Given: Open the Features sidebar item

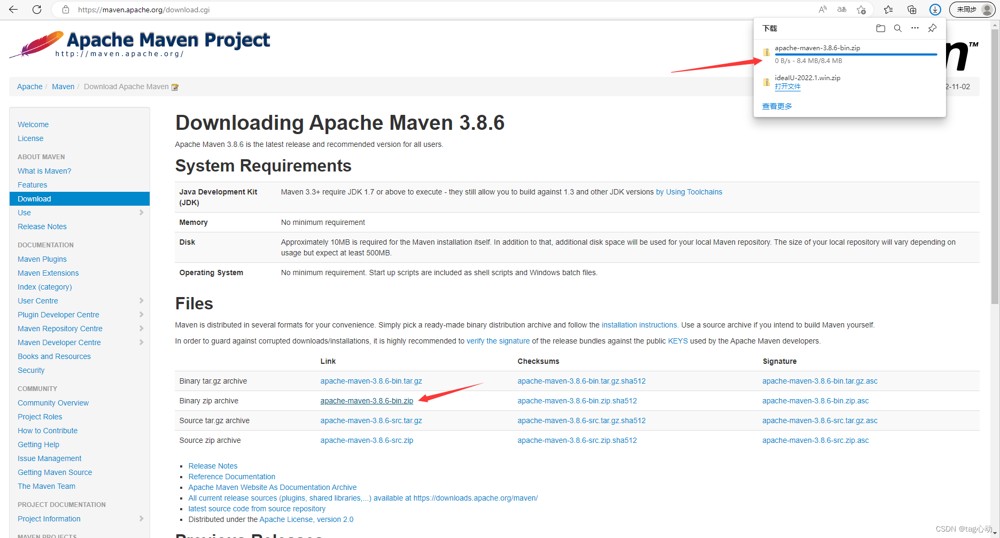Looking at the screenshot, I should click(32, 185).
